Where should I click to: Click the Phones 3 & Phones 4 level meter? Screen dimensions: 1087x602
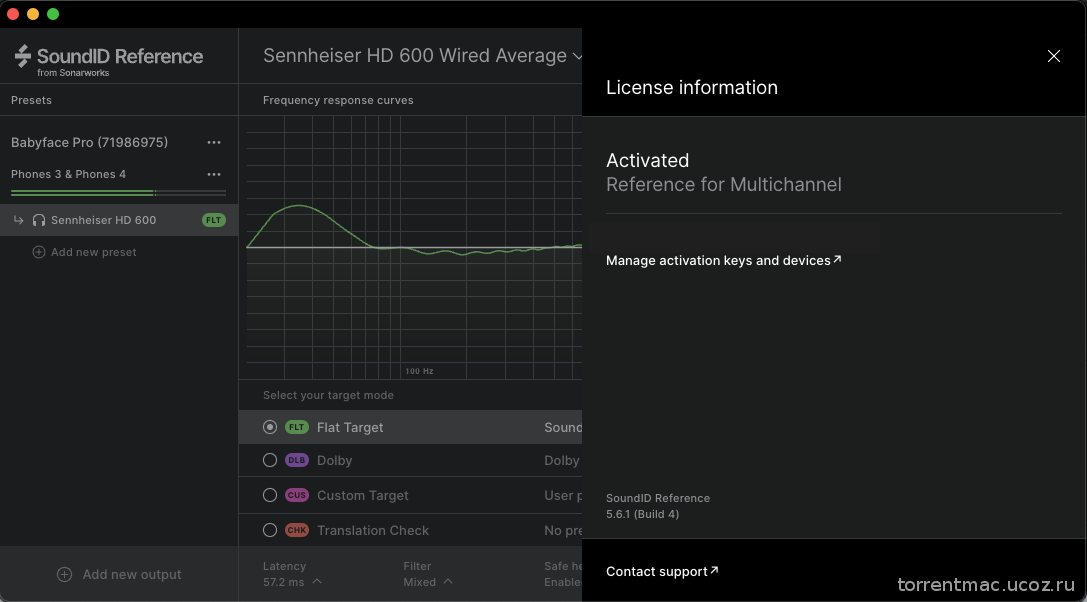(x=119, y=192)
